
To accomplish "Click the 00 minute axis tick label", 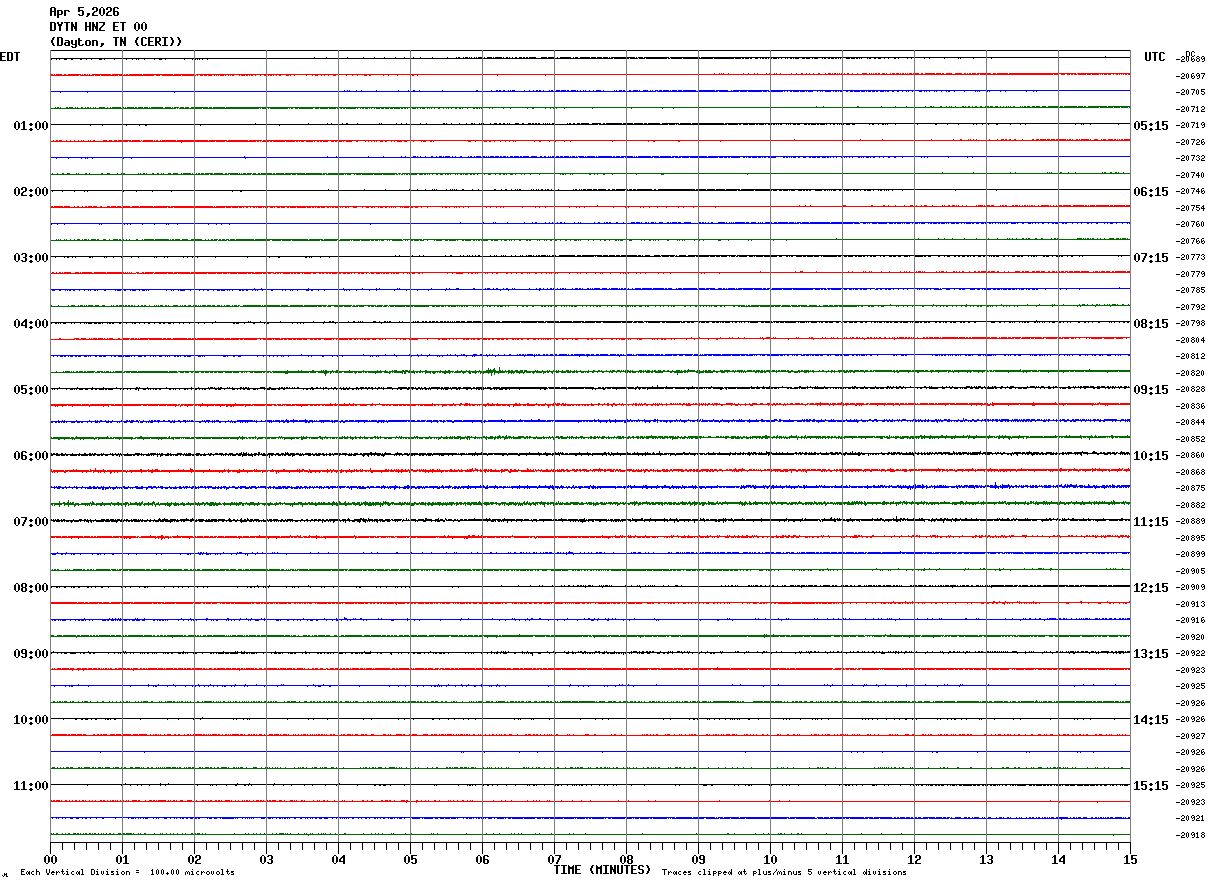I will tap(50, 859).
